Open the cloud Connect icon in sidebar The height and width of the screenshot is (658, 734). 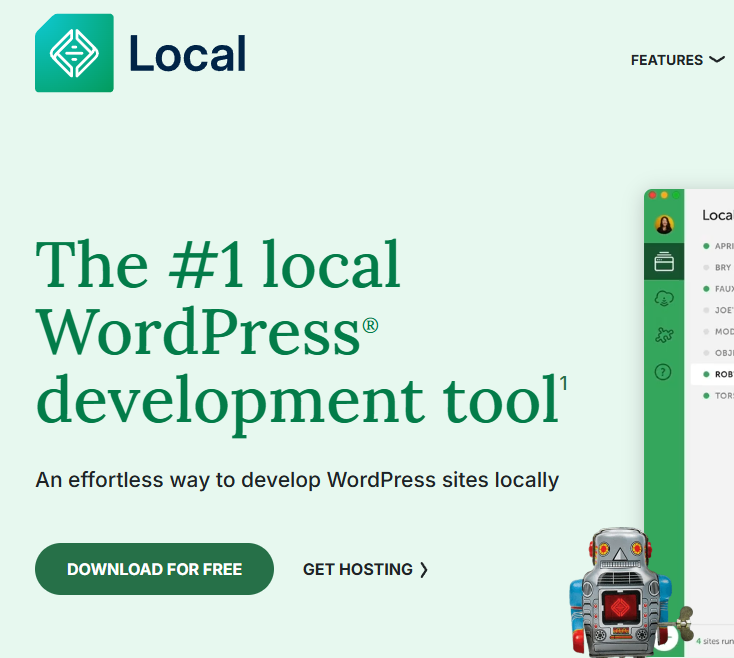pos(664,298)
